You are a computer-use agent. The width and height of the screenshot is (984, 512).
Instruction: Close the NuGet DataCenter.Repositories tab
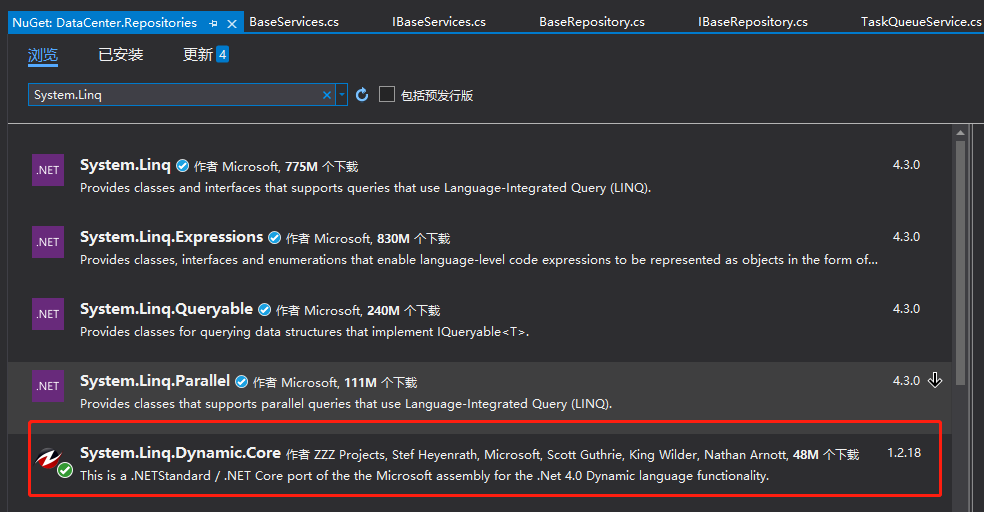pos(232,22)
